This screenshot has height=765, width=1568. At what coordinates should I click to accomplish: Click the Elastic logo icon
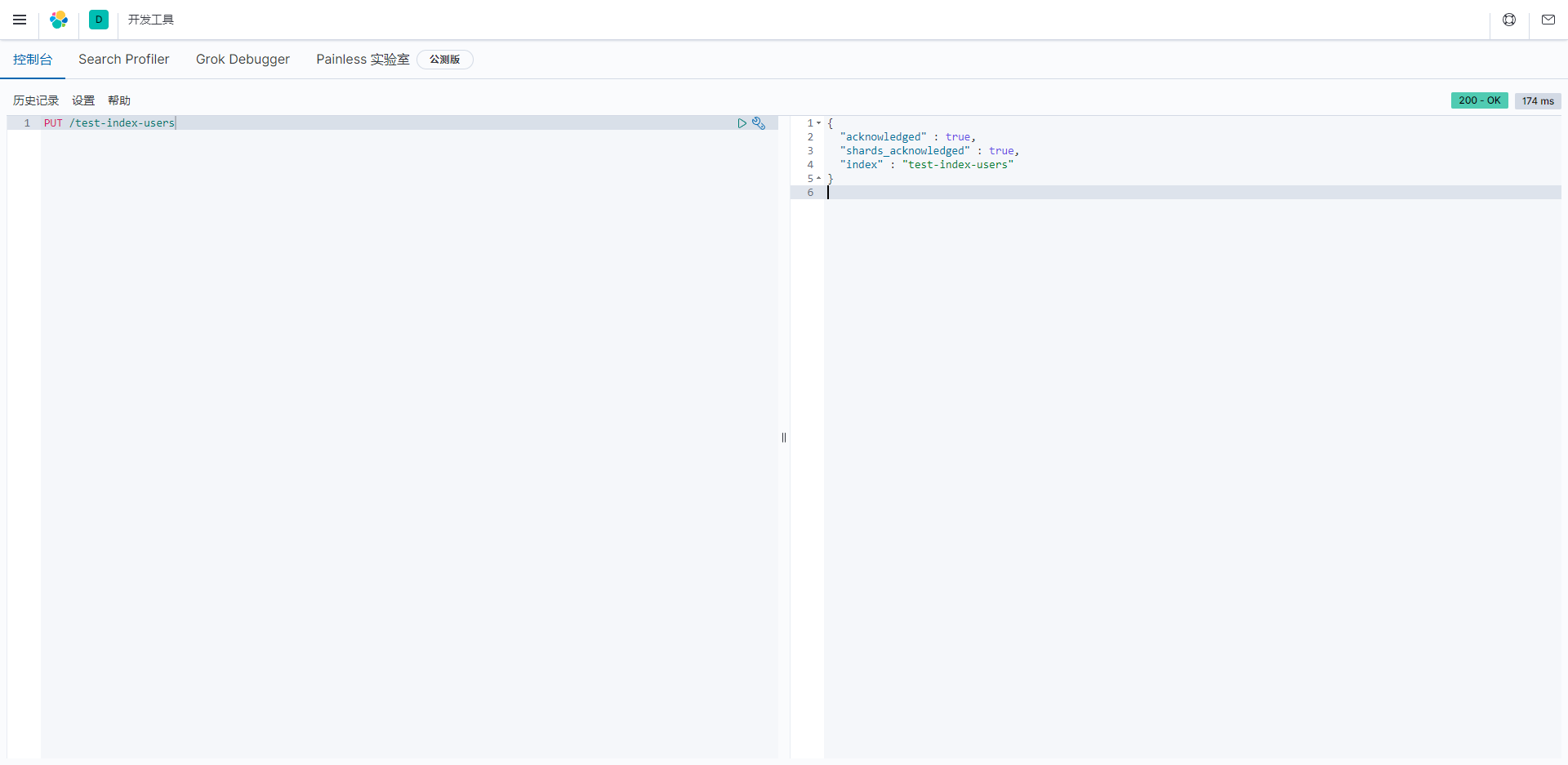click(x=59, y=20)
